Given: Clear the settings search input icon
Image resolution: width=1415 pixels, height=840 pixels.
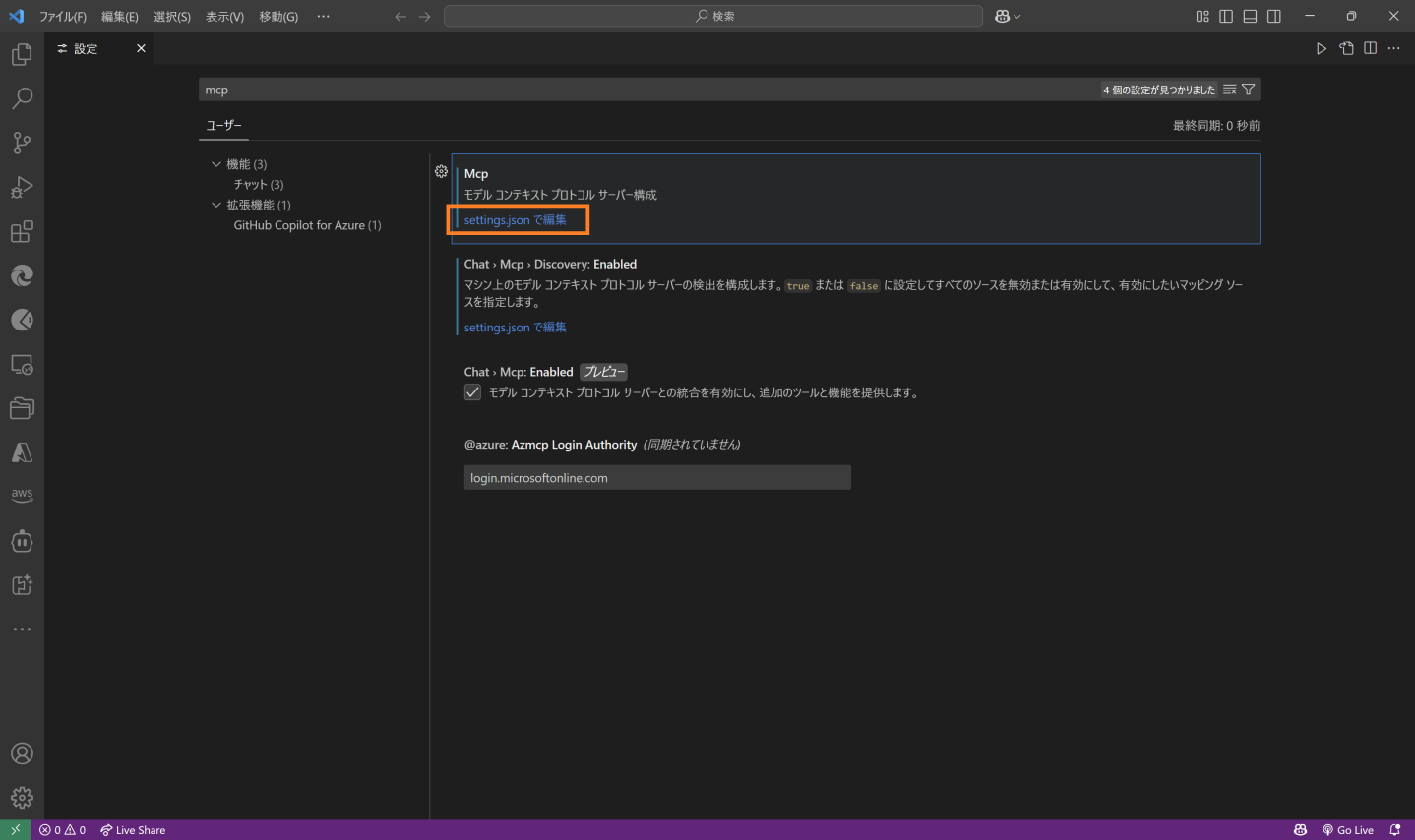Looking at the screenshot, I should pyautogui.click(x=1230, y=90).
